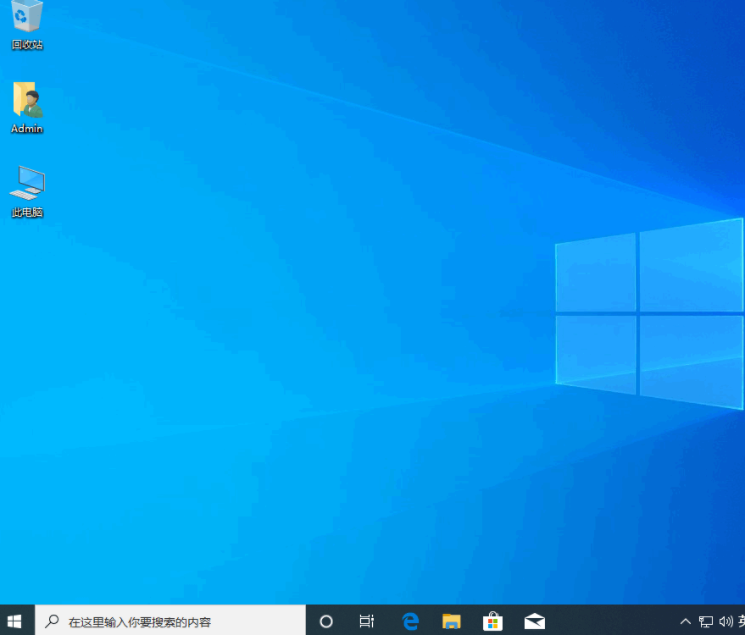
Task: Expand the hidden system tray icons chevron
Action: [686, 621]
